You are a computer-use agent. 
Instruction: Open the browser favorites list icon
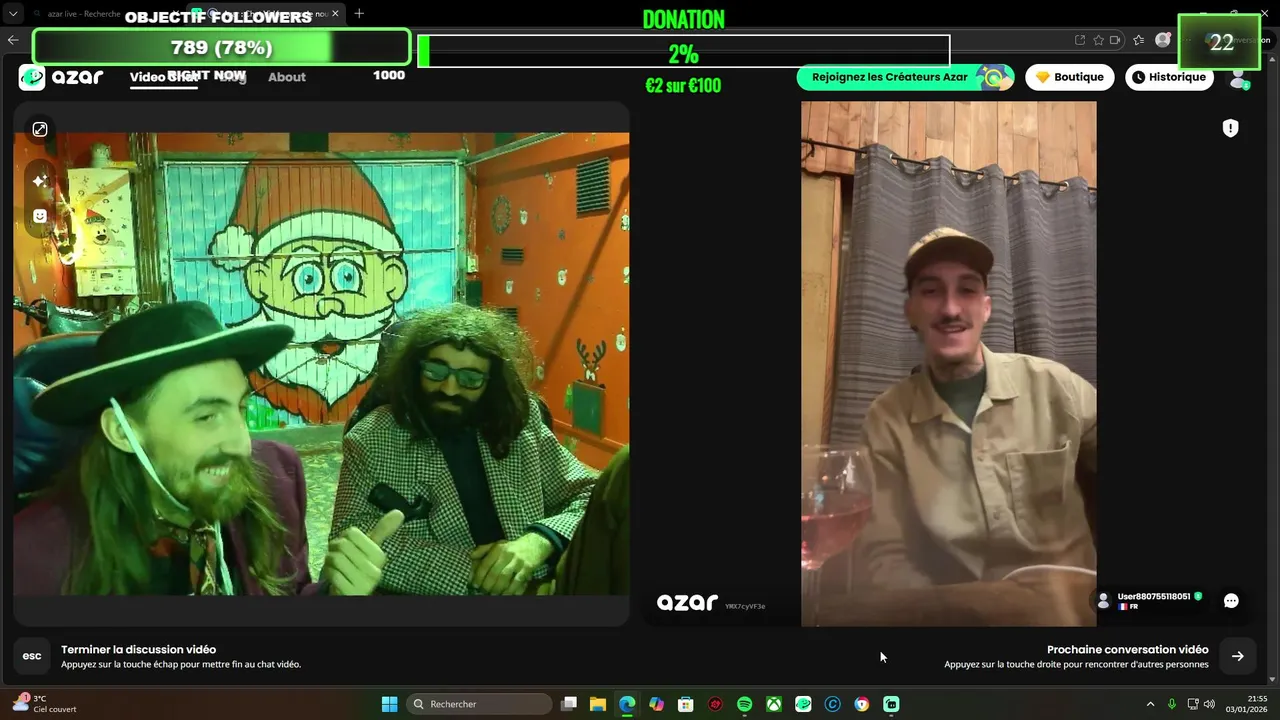1139,40
